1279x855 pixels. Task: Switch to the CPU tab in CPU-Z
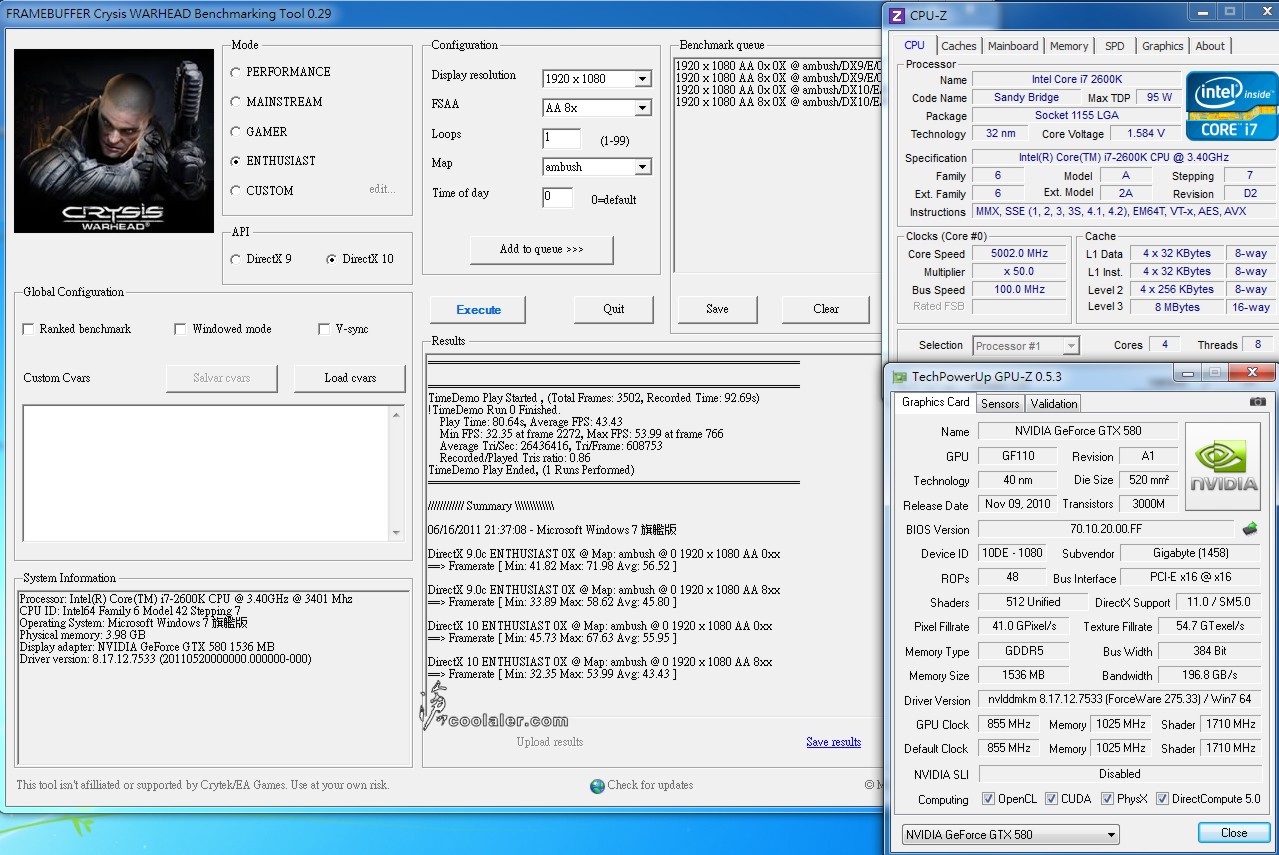pos(914,46)
